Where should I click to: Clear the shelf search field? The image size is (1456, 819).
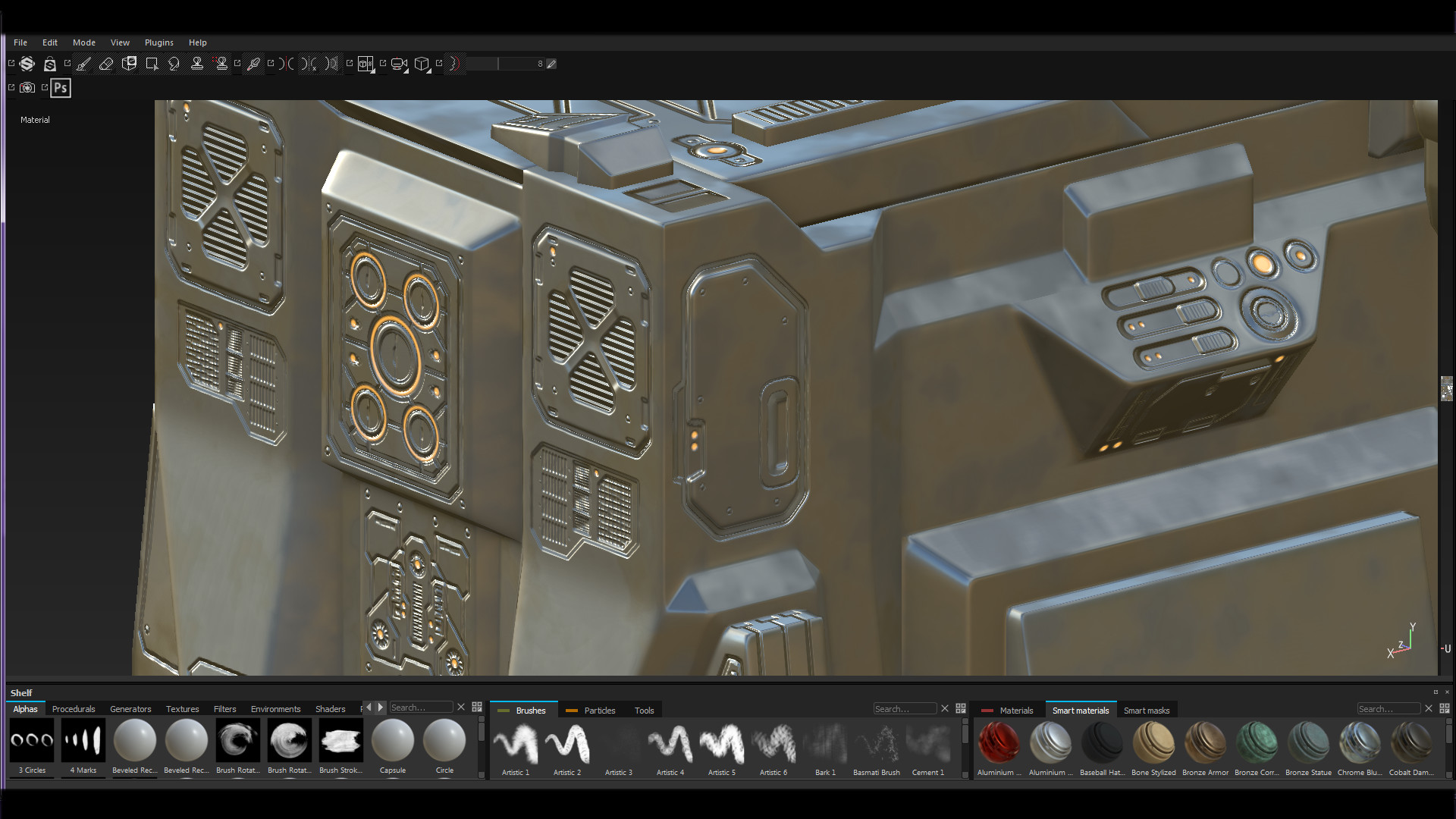click(x=461, y=707)
